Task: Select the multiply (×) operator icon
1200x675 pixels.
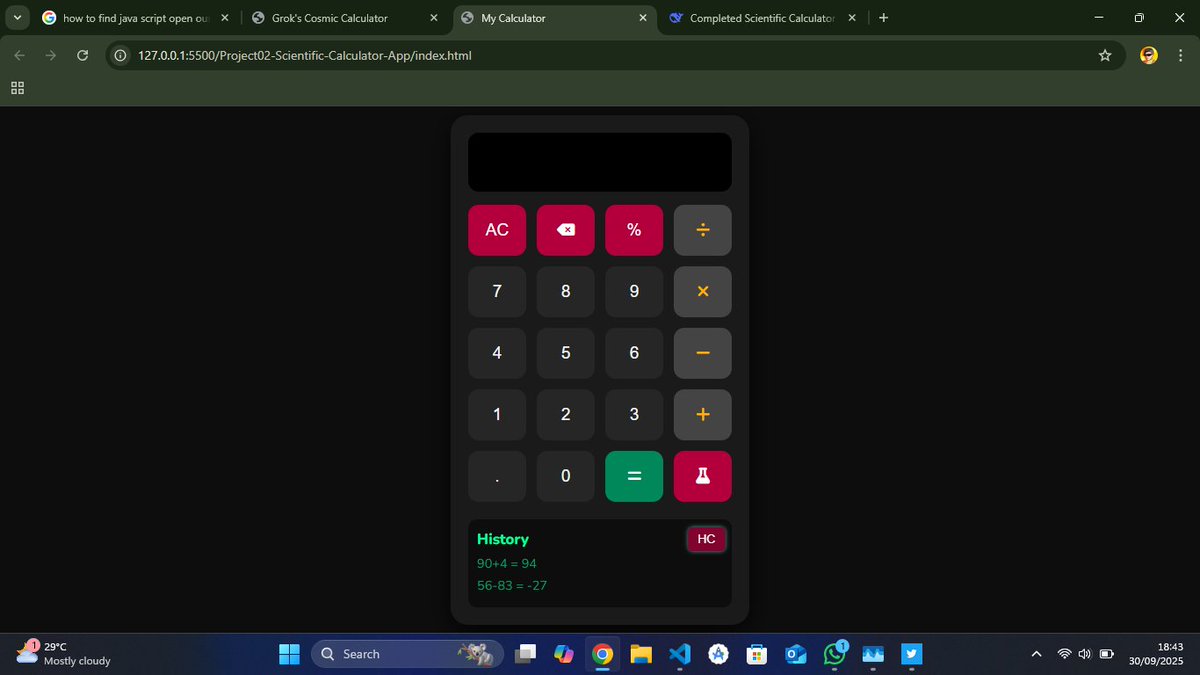Action: tap(703, 291)
